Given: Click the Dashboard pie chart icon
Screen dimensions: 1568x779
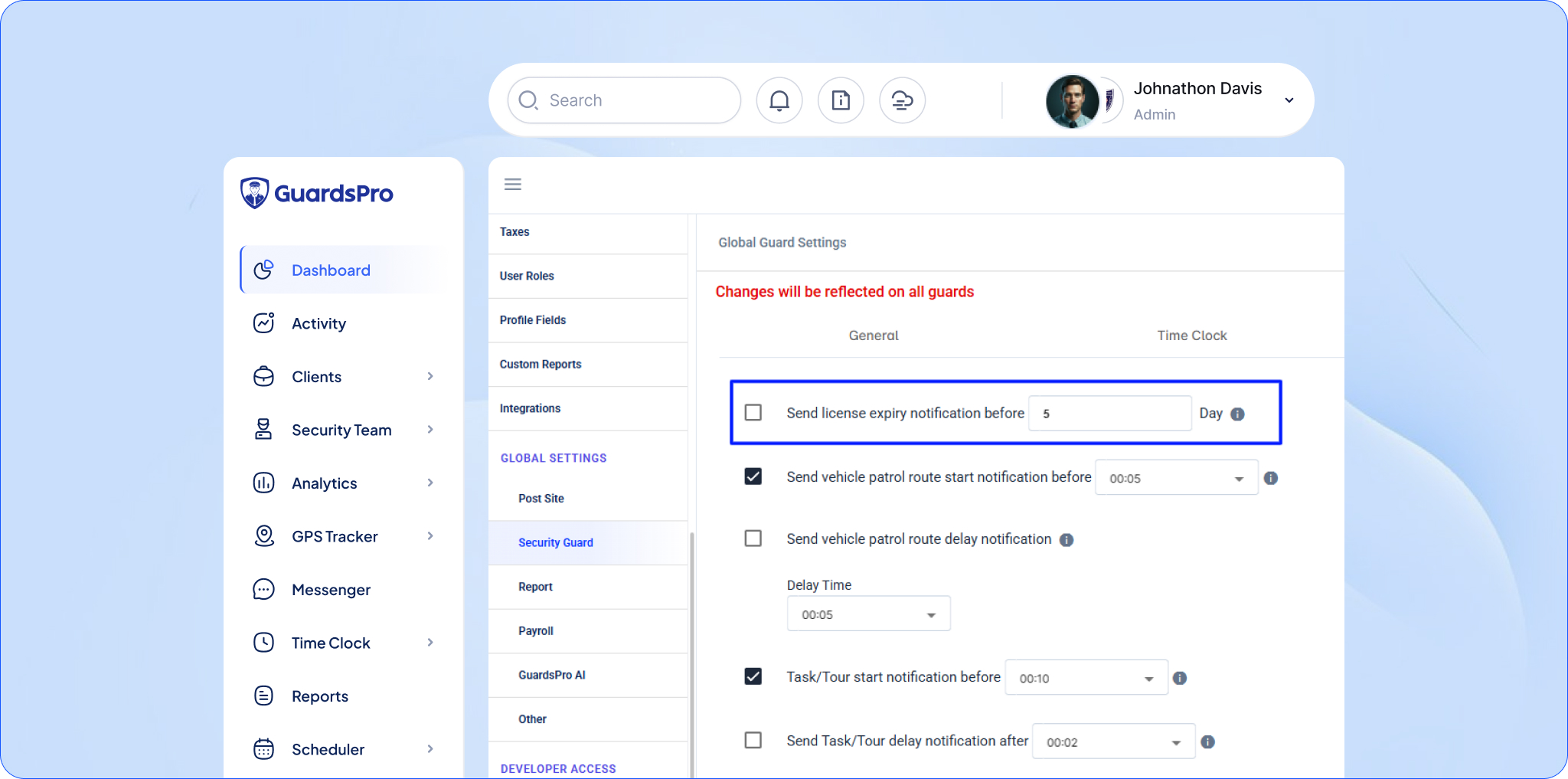Looking at the screenshot, I should tap(263, 270).
